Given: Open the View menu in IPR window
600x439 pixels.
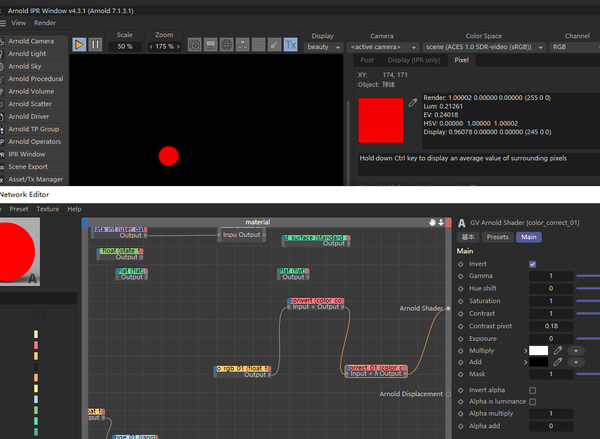Looking at the screenshot, I should pos(18,23).
